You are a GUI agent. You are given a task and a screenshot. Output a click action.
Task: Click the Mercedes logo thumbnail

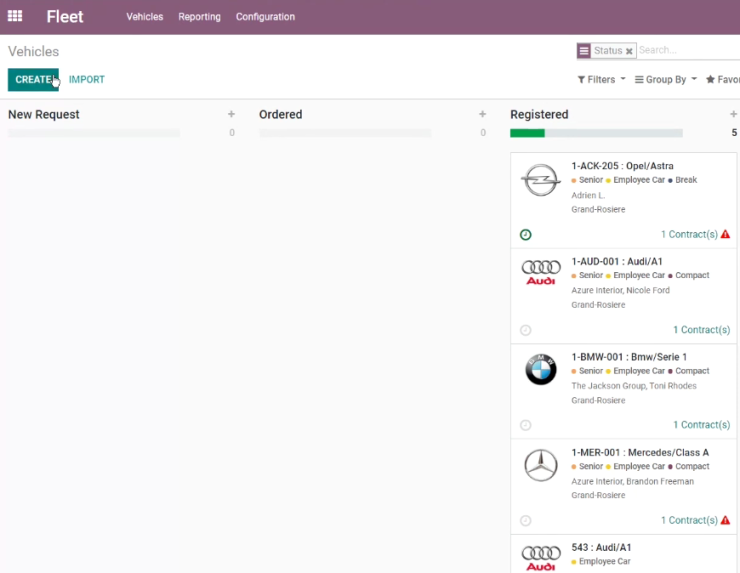541,465
